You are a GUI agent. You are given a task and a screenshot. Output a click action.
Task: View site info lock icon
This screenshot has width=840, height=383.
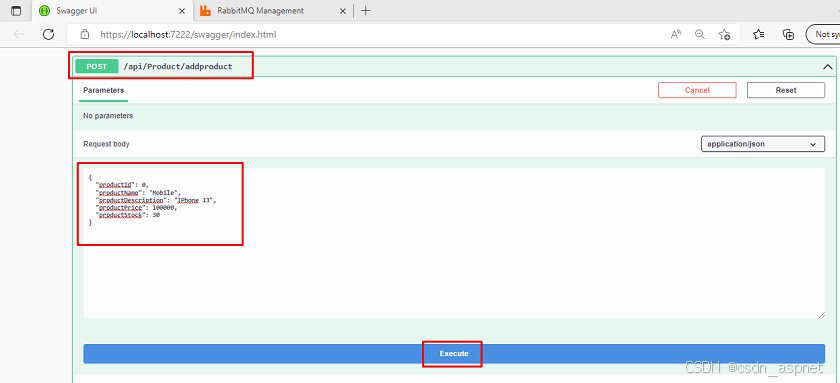click(x=84, y=34)
